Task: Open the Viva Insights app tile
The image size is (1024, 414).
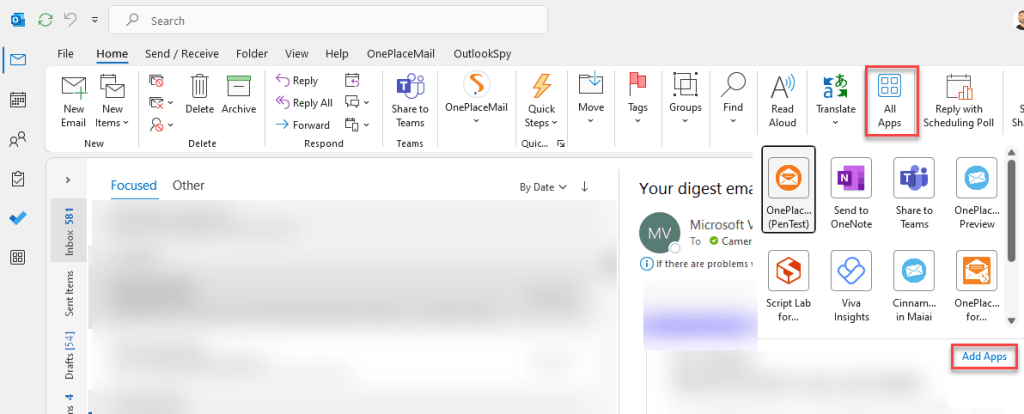Action: [850, 285]
